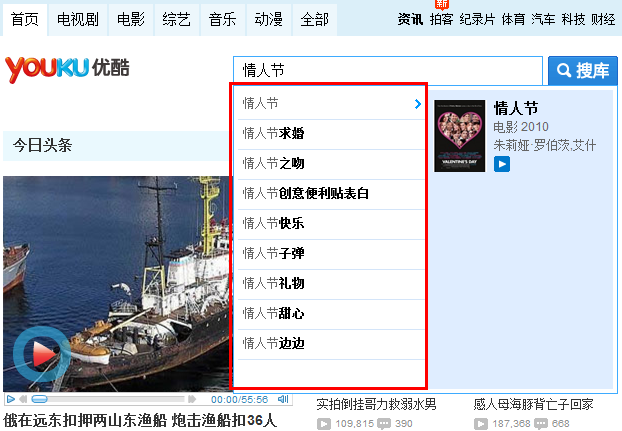Click the search input field containing 情人节
Screen dimensions: 622x431
click(x=388, y=71)
